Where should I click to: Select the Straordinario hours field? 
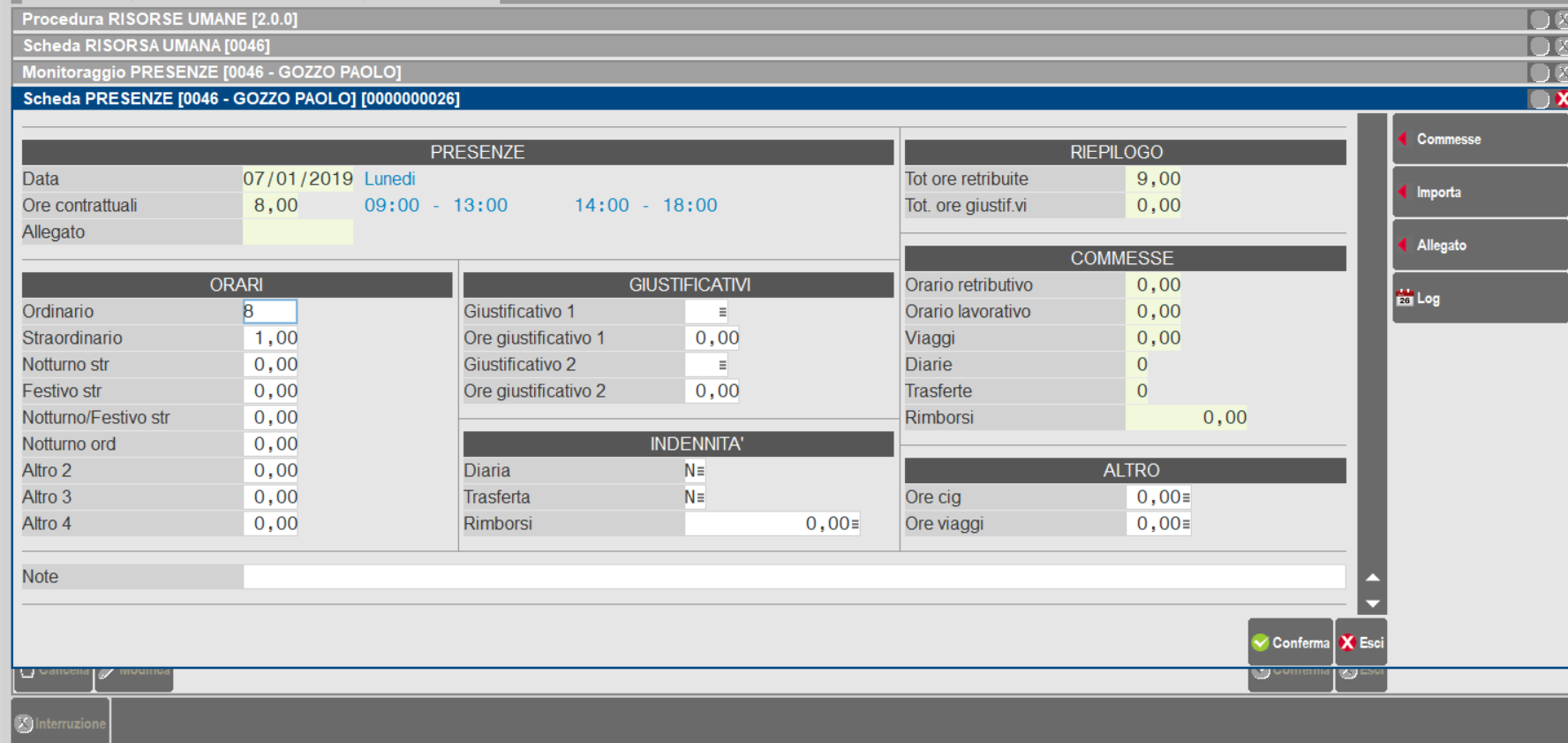(x=271, y=338)
